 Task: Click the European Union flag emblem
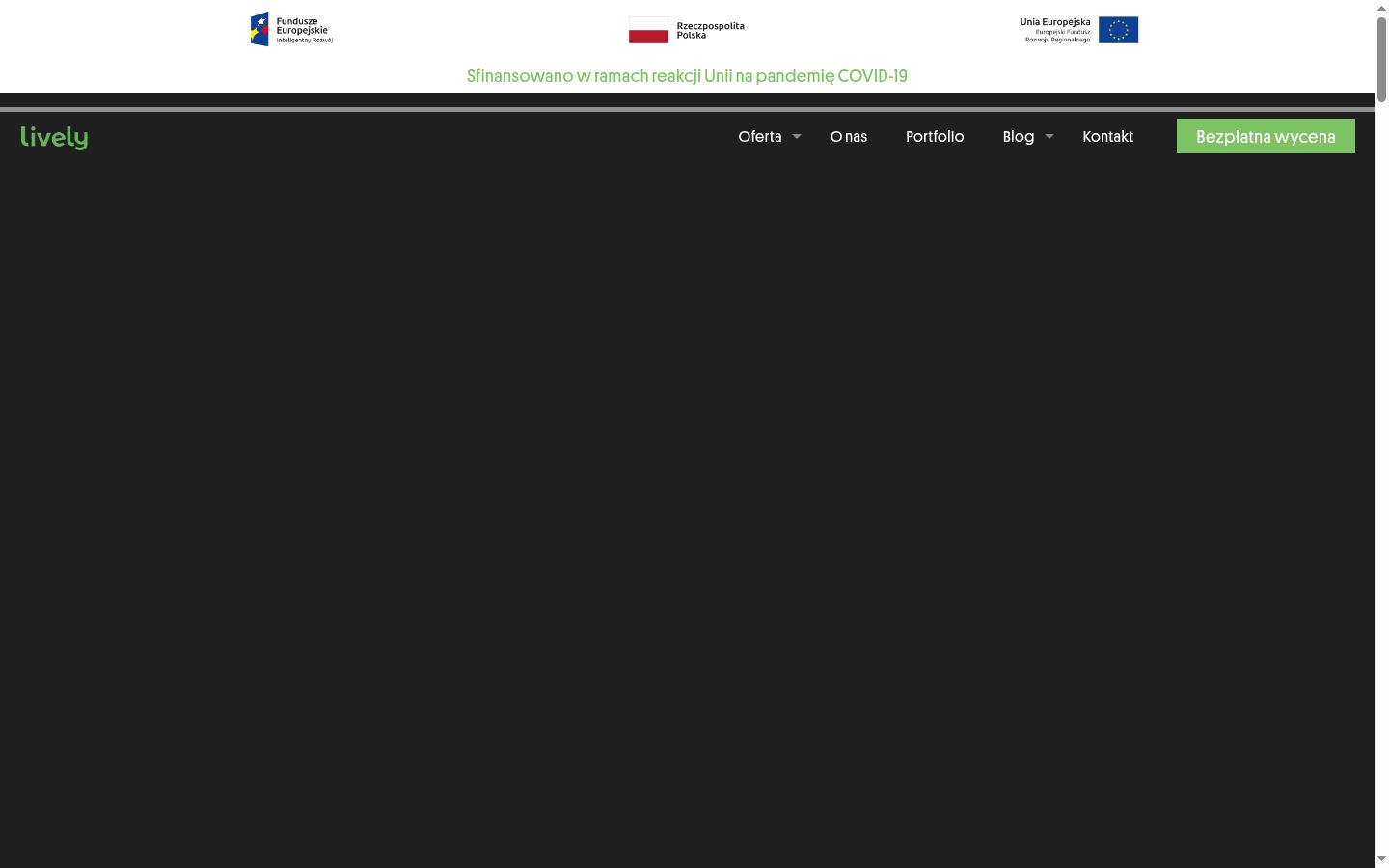click(1118, 30)
